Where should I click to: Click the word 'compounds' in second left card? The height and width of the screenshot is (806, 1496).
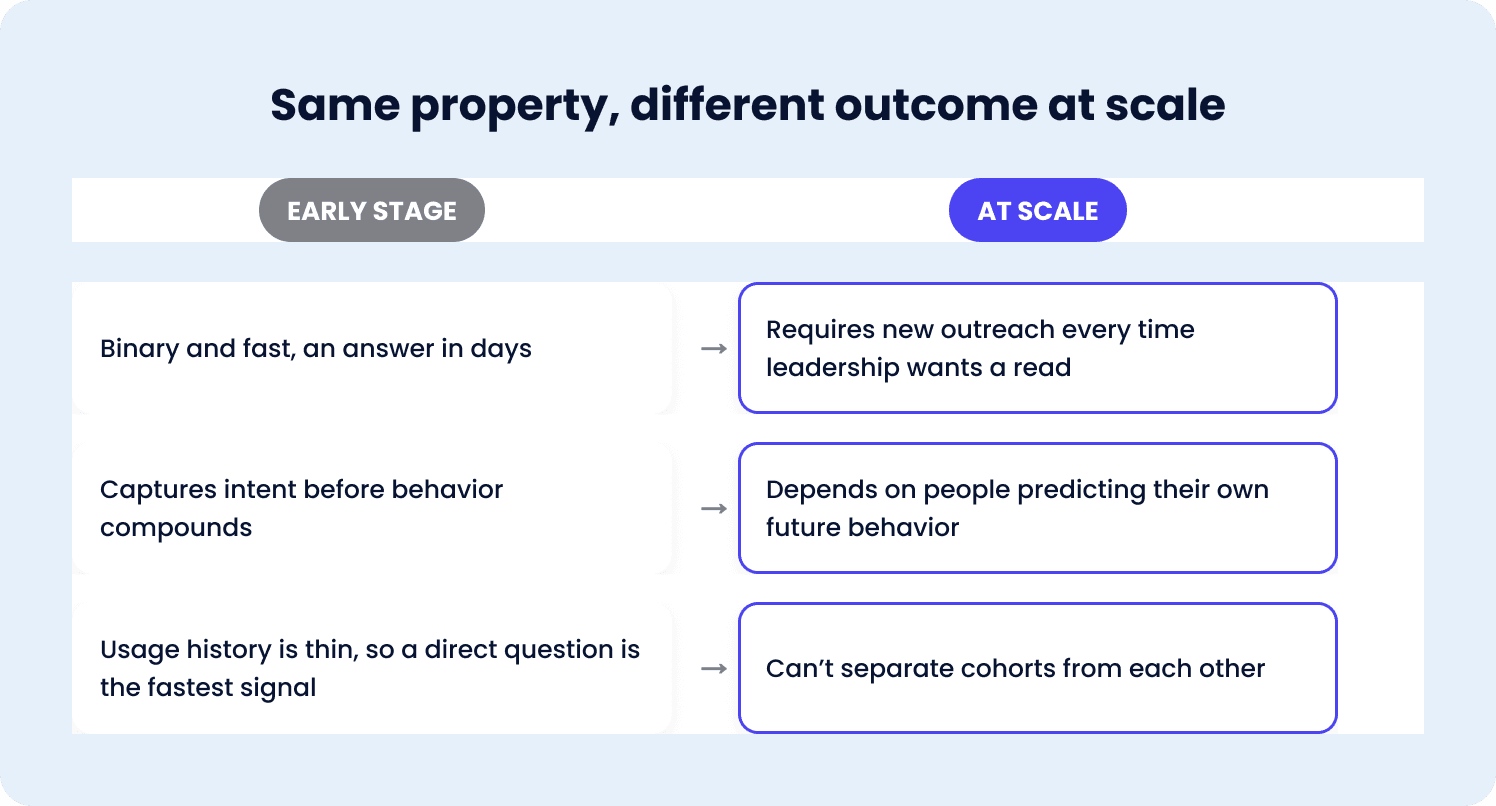point(176,527)
